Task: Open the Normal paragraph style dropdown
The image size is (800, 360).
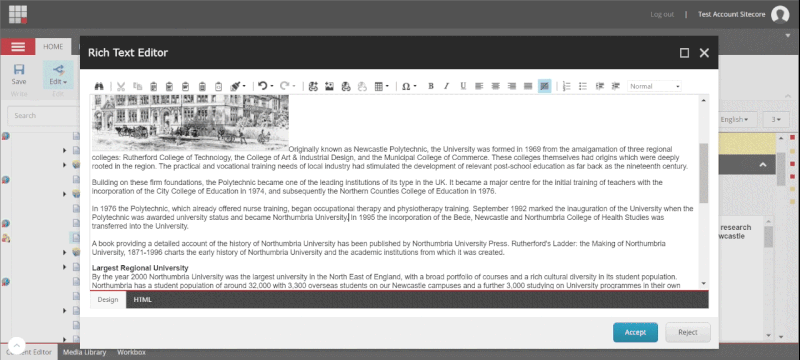Action: 655,87
